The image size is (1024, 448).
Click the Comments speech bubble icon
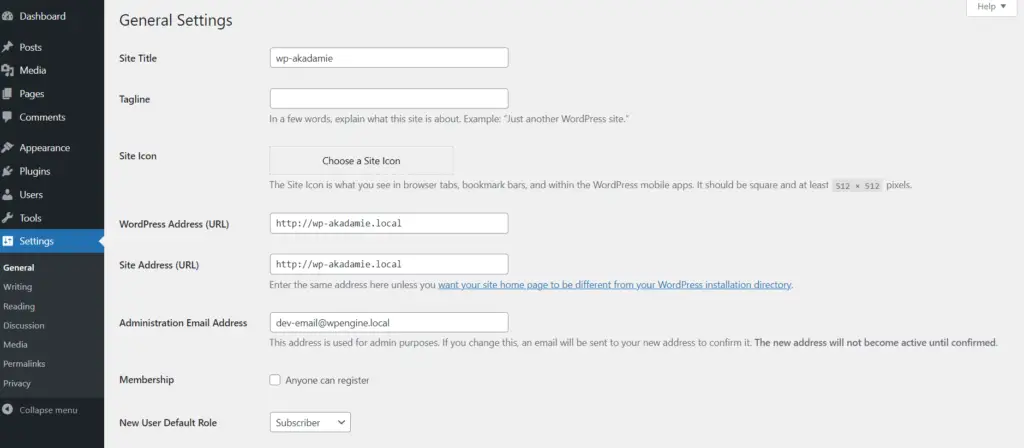[7, 118]
